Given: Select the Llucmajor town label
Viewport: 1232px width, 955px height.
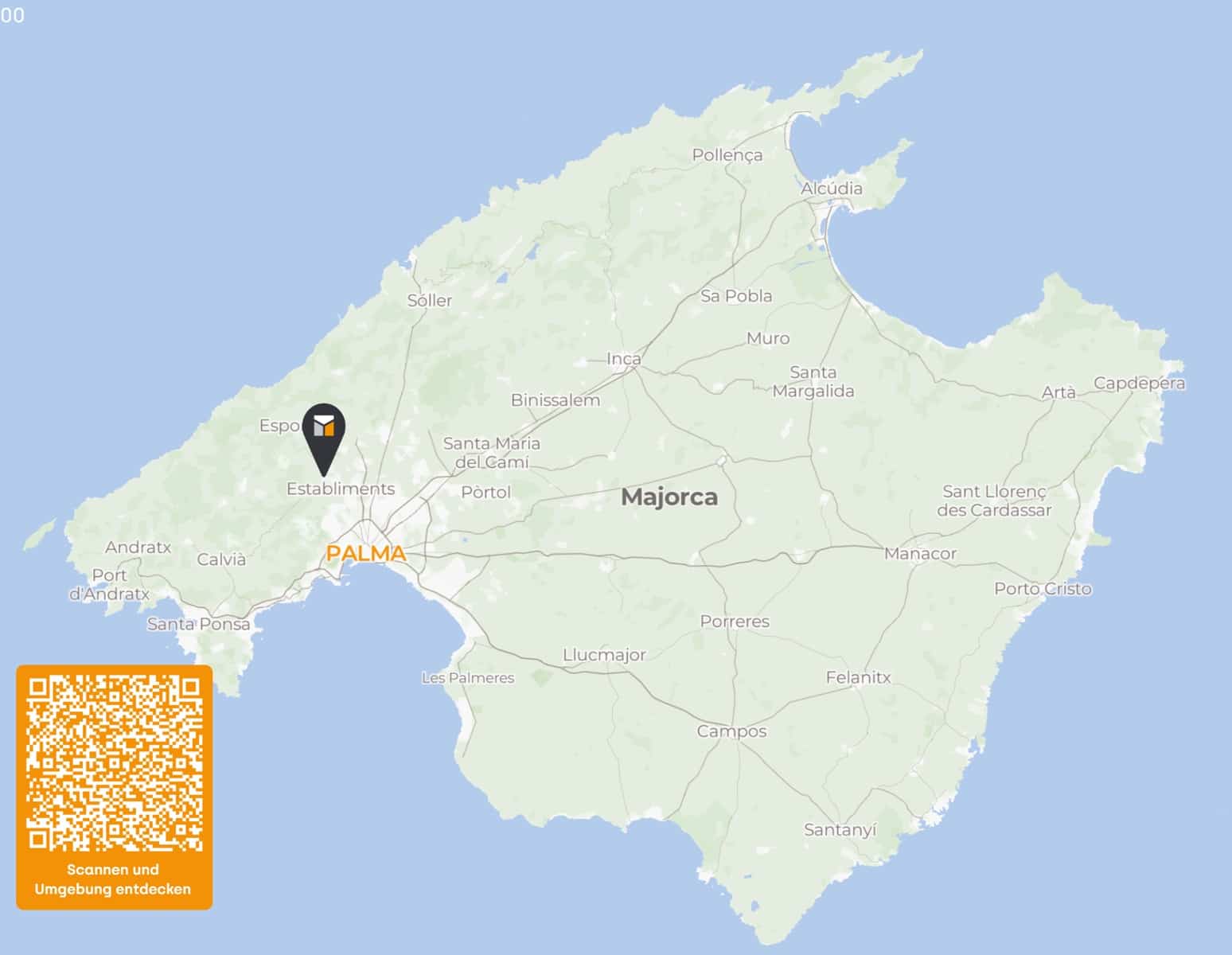Looking at the screenshot, I should [604, 655].
